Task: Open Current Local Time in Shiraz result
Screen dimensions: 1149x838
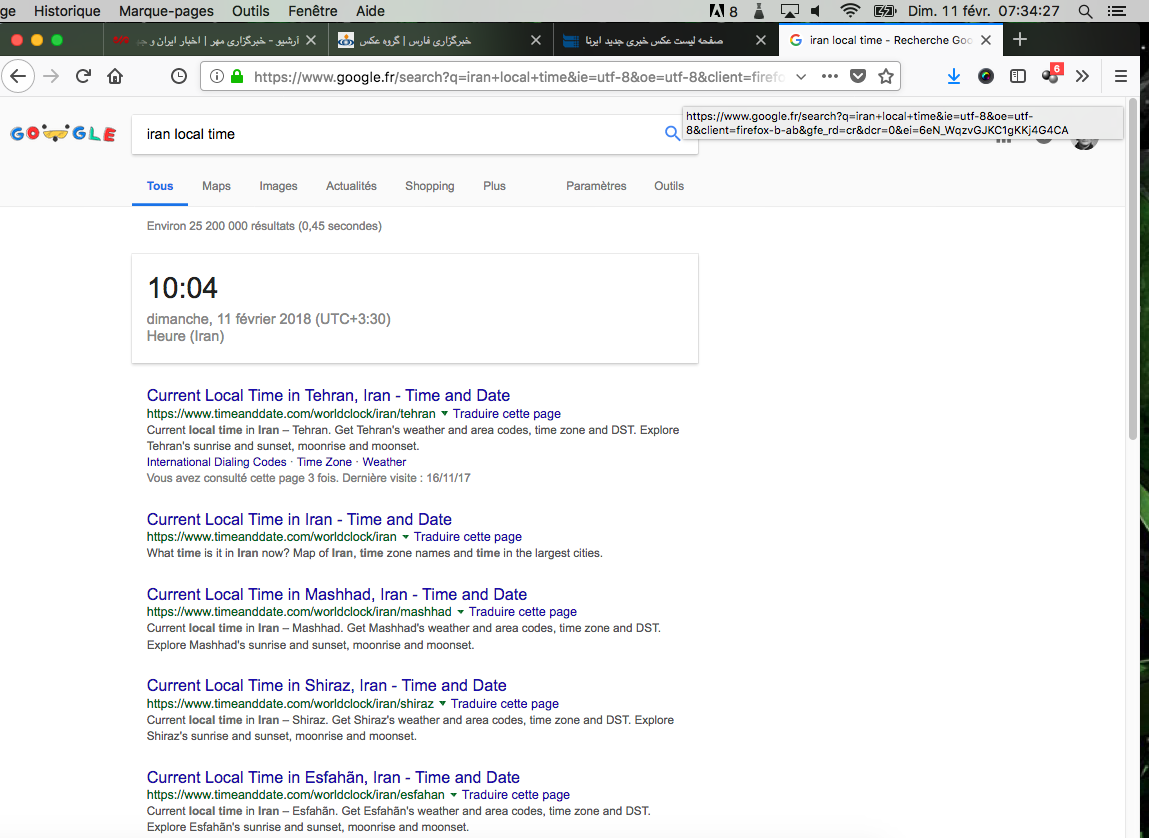Action: (x=326, y=686)
